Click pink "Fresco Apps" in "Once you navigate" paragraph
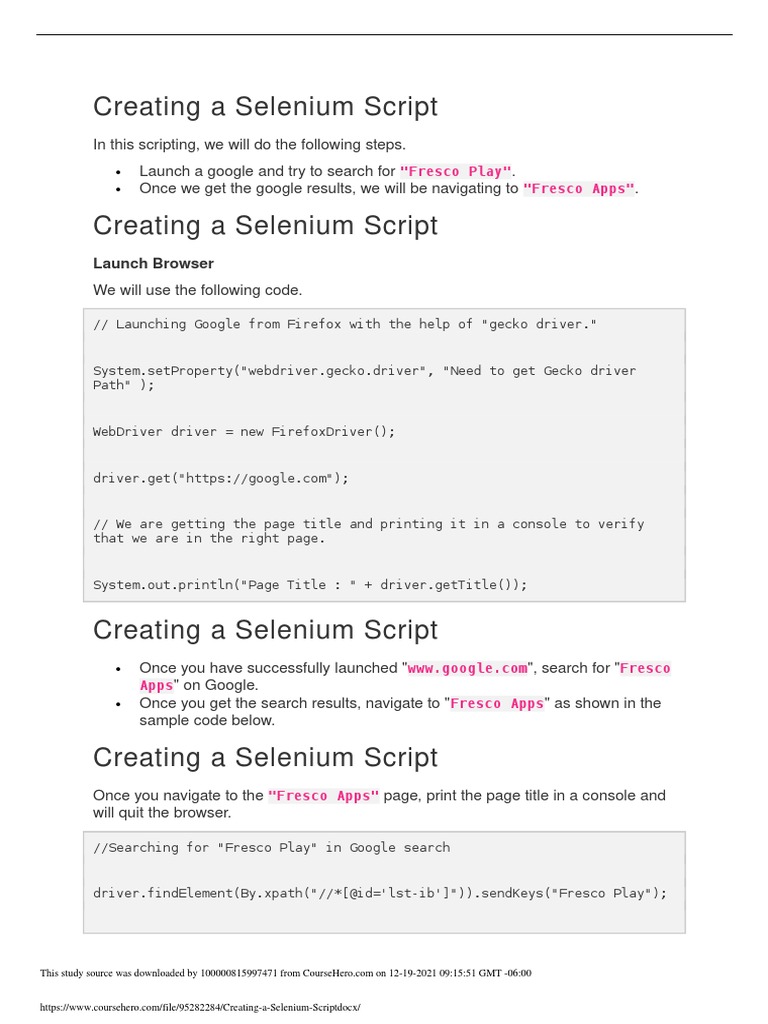 324,796
